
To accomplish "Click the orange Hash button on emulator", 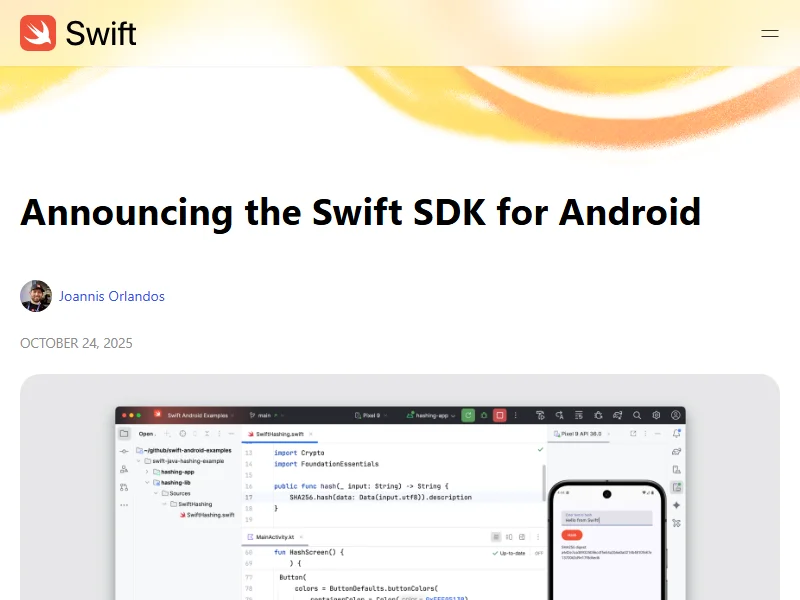I will coord(573,535).
